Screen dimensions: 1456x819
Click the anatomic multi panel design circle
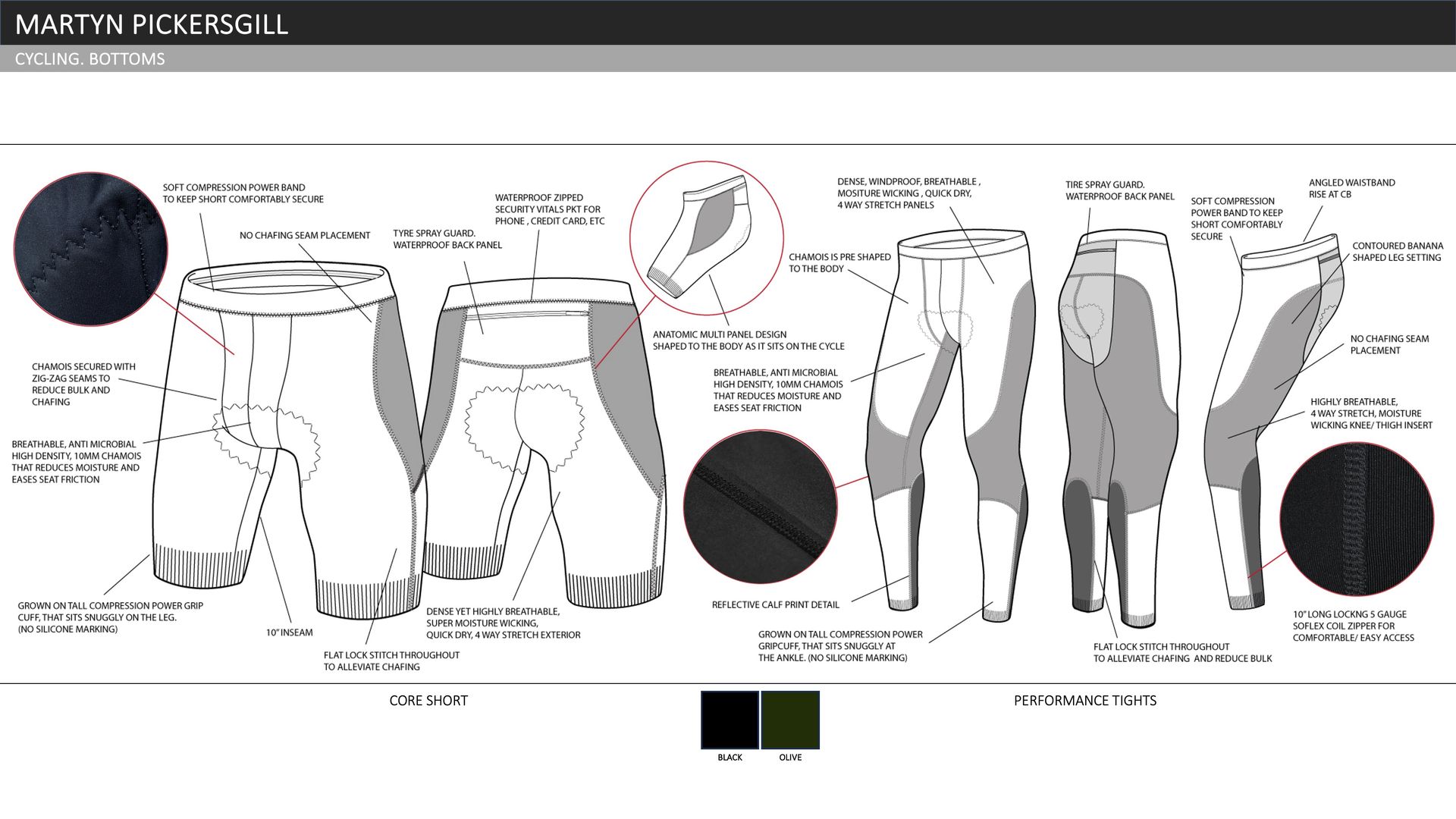click(706, 238)
